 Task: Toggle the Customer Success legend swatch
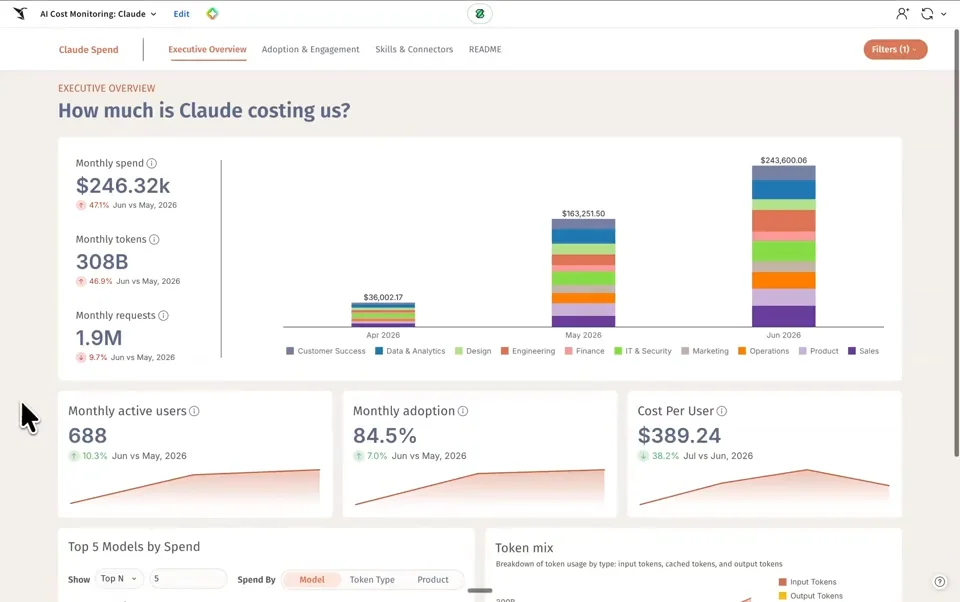tap(290, 351)
